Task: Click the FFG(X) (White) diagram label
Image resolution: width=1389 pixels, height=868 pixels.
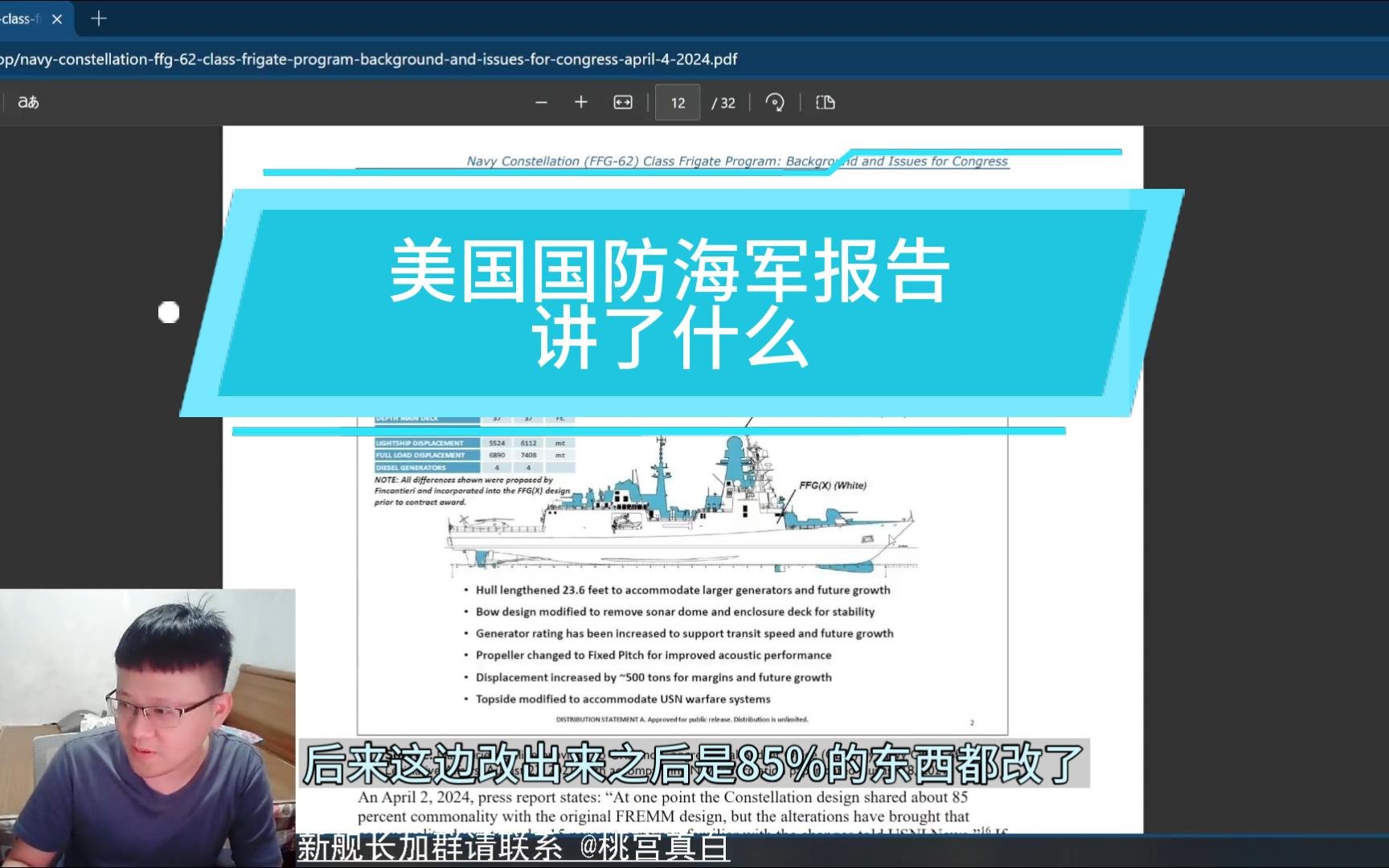Action: point(833,485)
